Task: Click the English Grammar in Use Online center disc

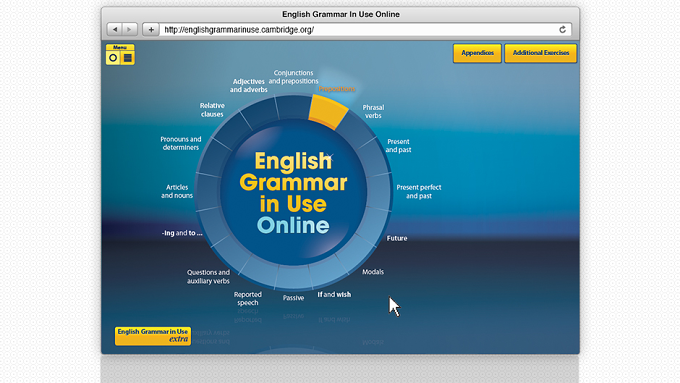Action: pos(293,193)
